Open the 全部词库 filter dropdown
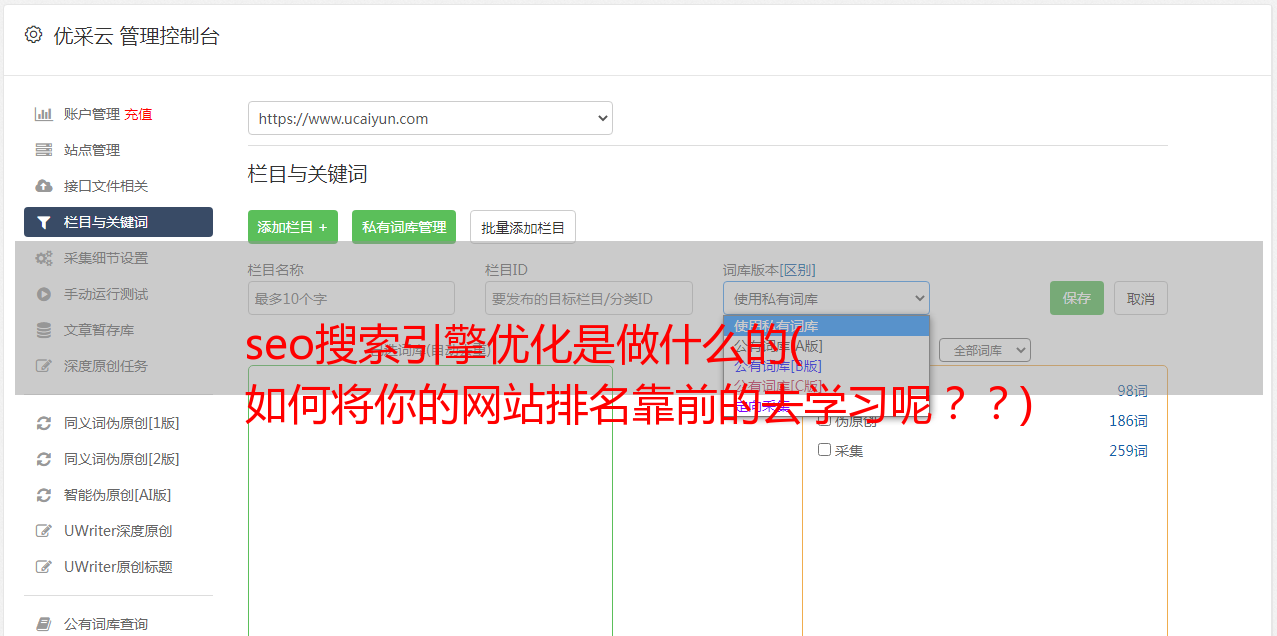1277x636 pixels. pos(985,350)
